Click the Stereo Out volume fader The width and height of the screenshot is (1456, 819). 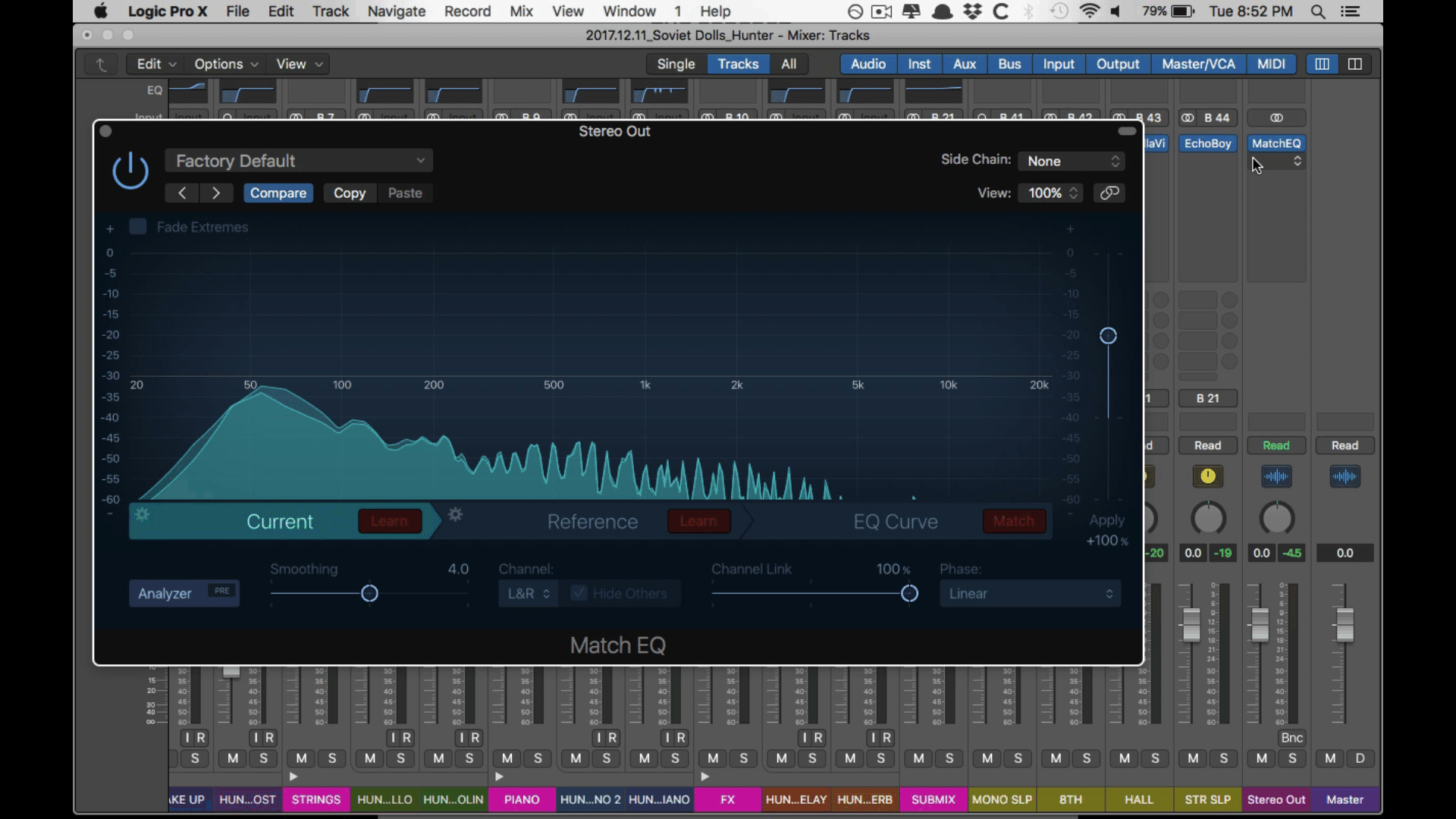(x=1260, y=624)
